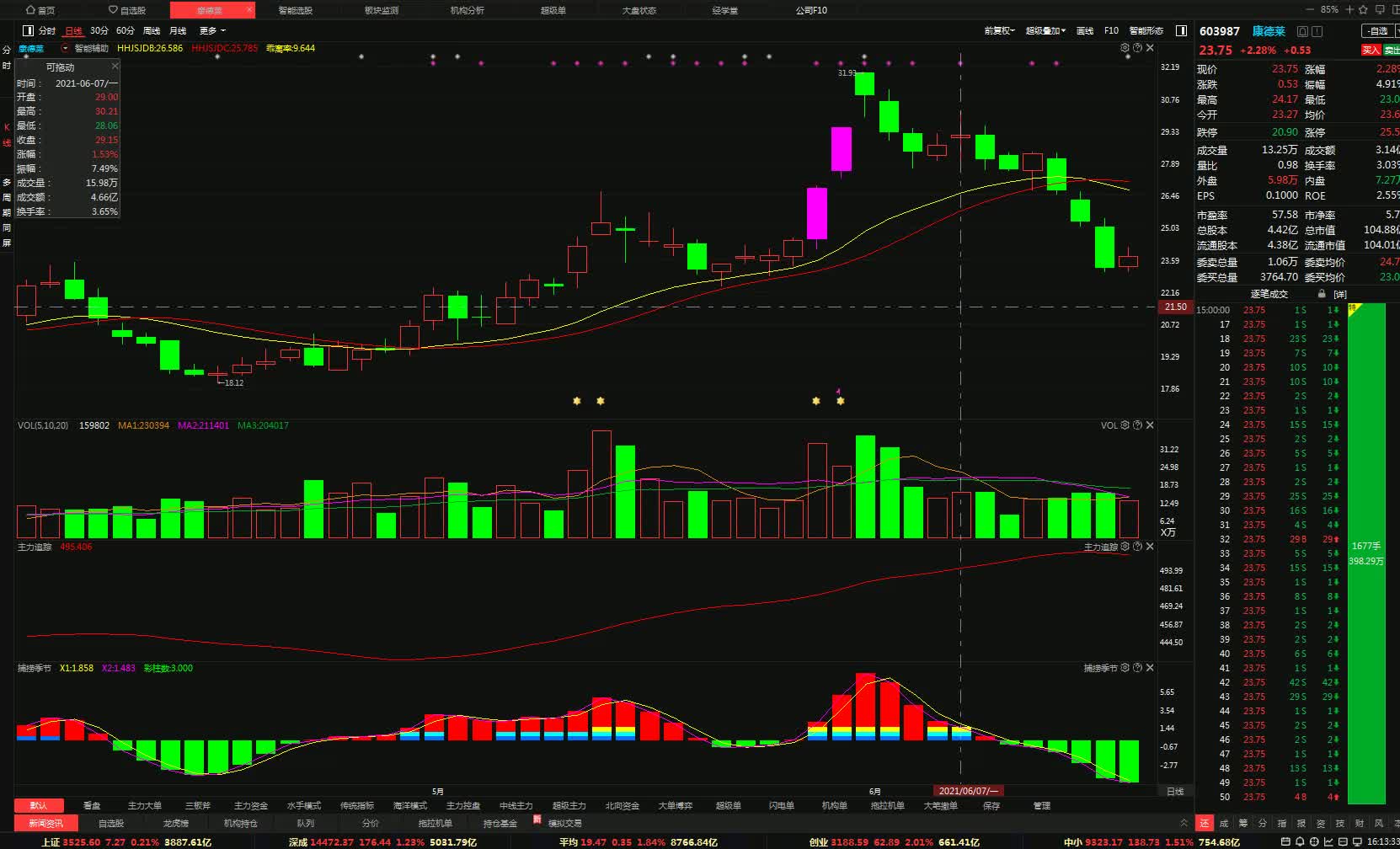The height and width of the screenshot is (849, 1400).
Task: Switch to the 智能选股 tab
Action: pyautogui.click(x=295, y=10)
